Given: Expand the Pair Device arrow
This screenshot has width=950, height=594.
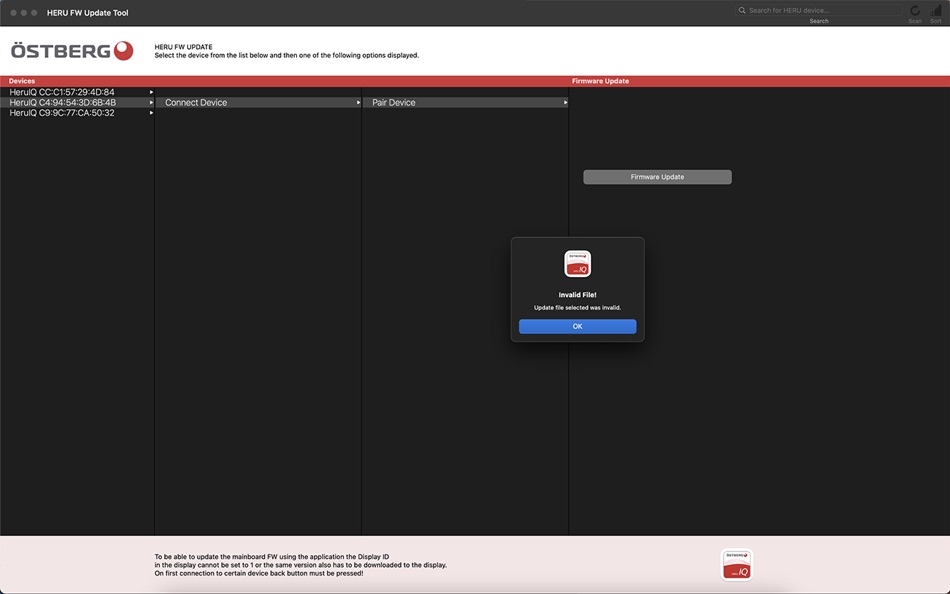Looking at the screenshot, I should click(565, 102).
